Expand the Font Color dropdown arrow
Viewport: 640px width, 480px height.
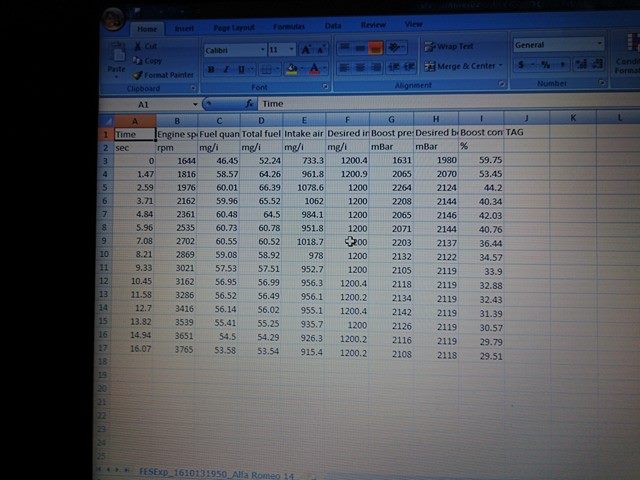pyautogui.click(x=325, y=69)
